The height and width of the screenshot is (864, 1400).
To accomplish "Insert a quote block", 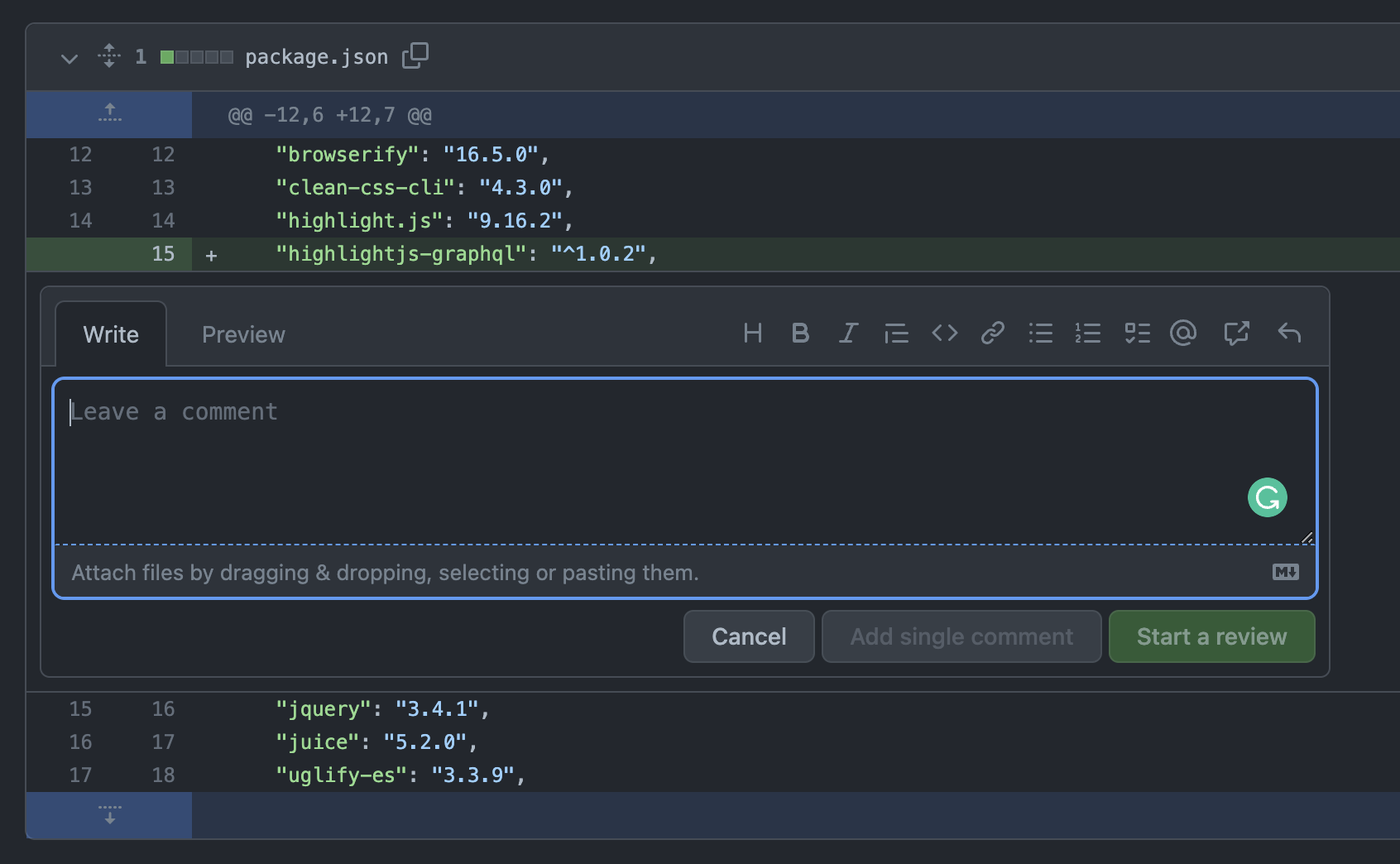I will [x=896, y=334].
